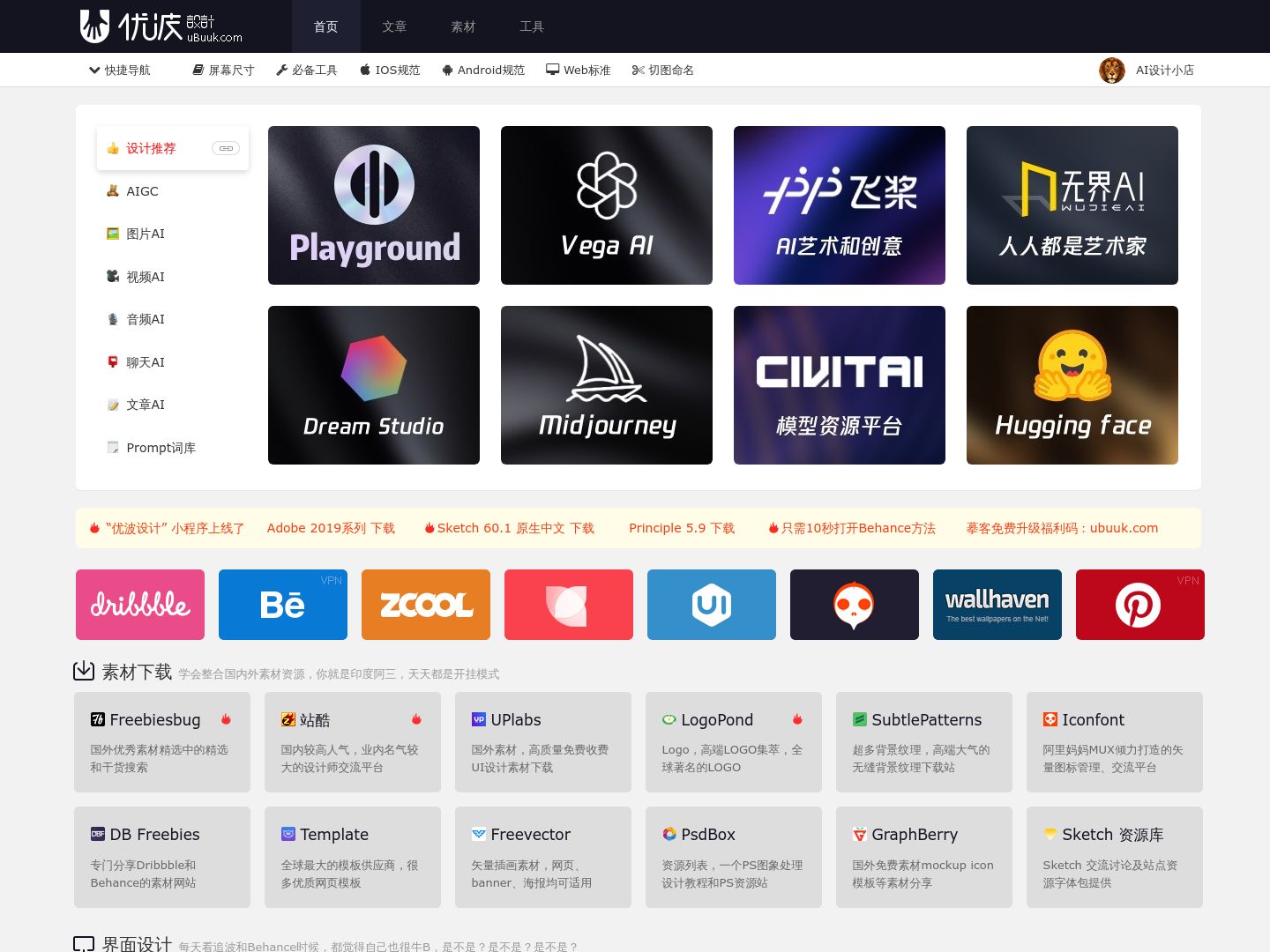Select 聊天AI sidebar category
Viewport: 1270px width, 952px height.
173,362
